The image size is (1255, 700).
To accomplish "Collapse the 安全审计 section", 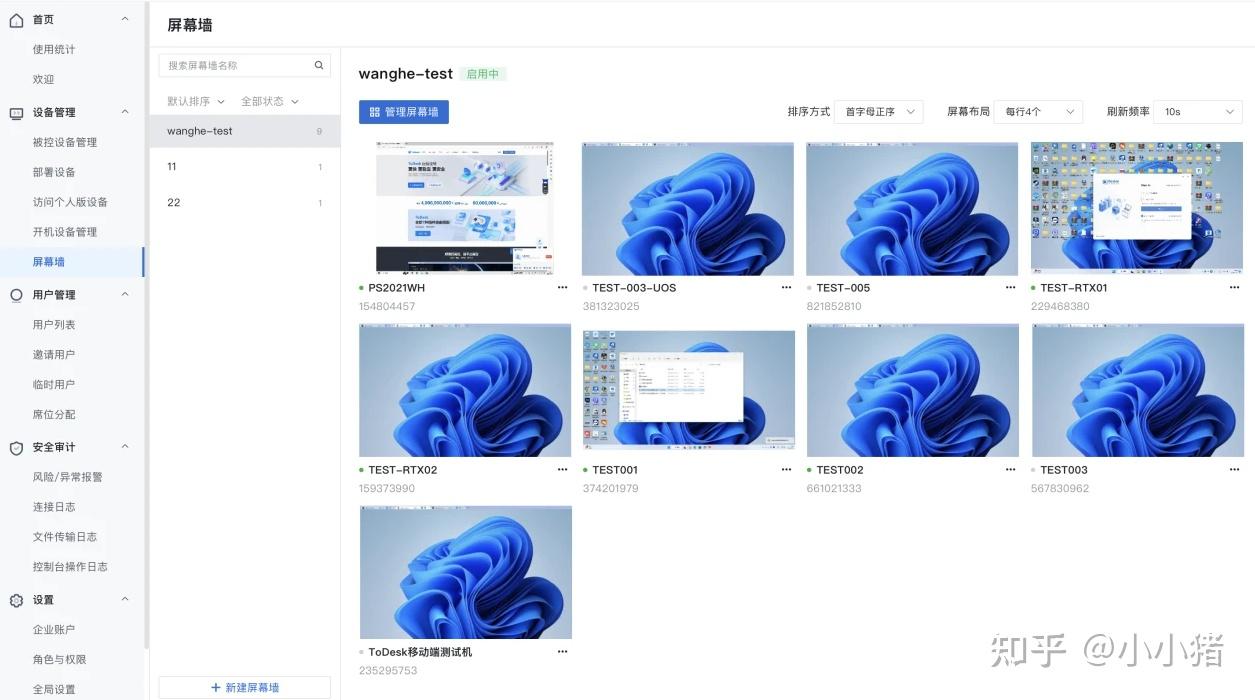I will [125, 447].
